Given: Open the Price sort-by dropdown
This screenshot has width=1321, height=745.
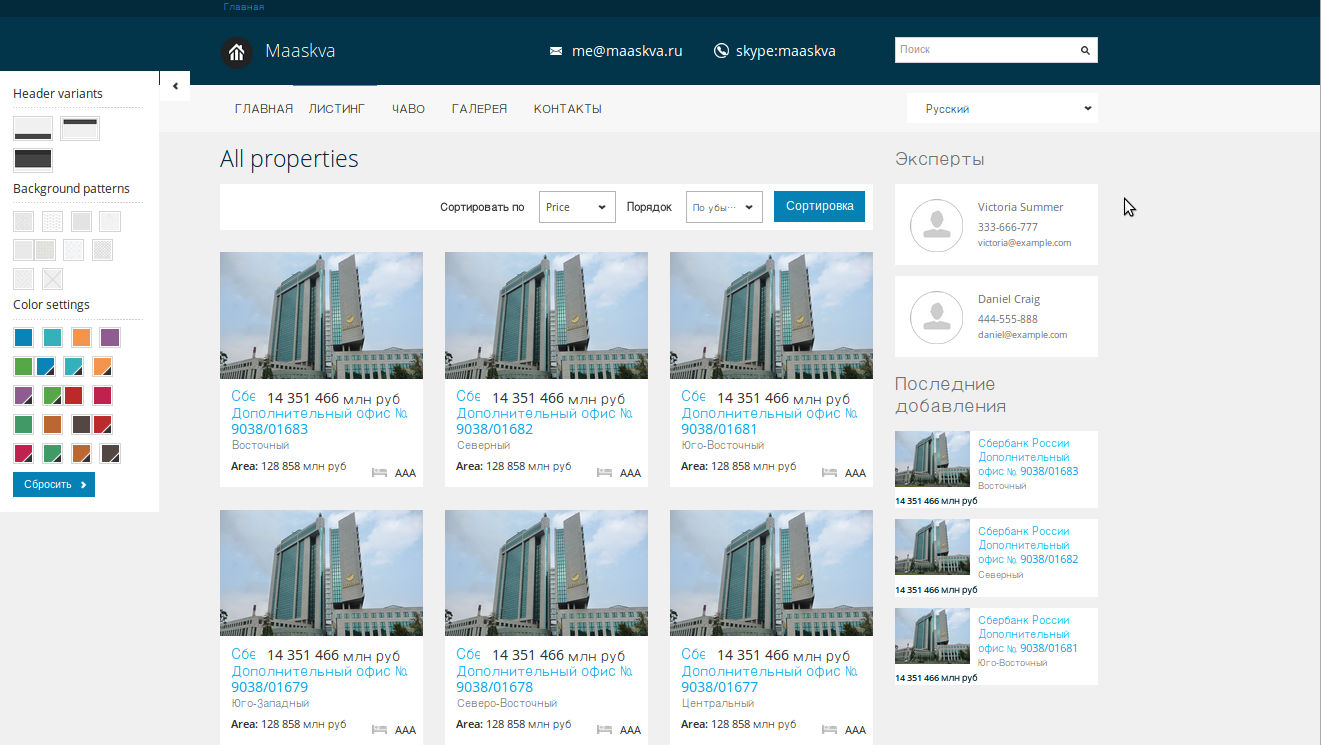Looking at the screenshot, I should pos(577,207).
